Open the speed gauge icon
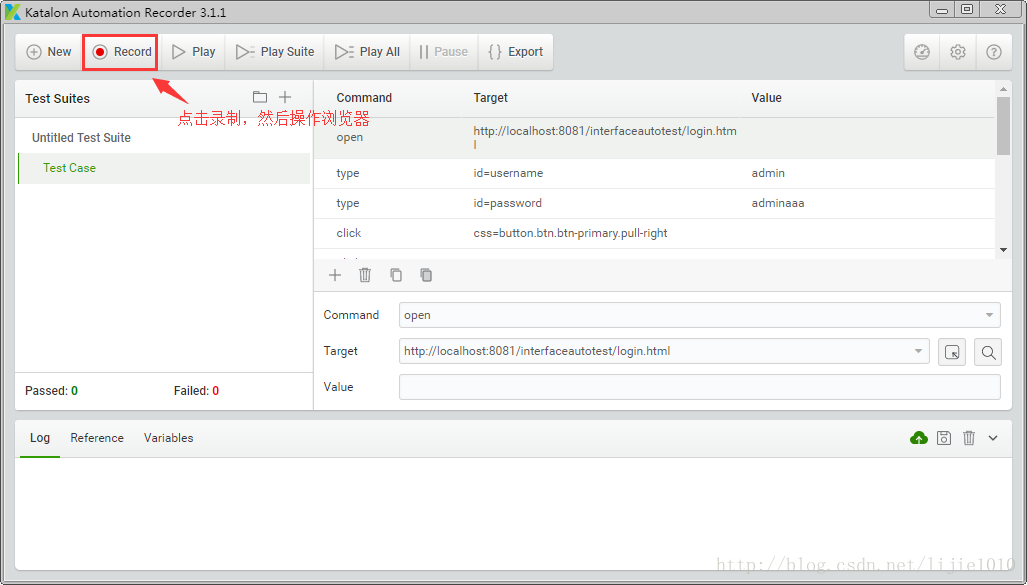Screen dimensions: 1027x585 coord(922,52)
